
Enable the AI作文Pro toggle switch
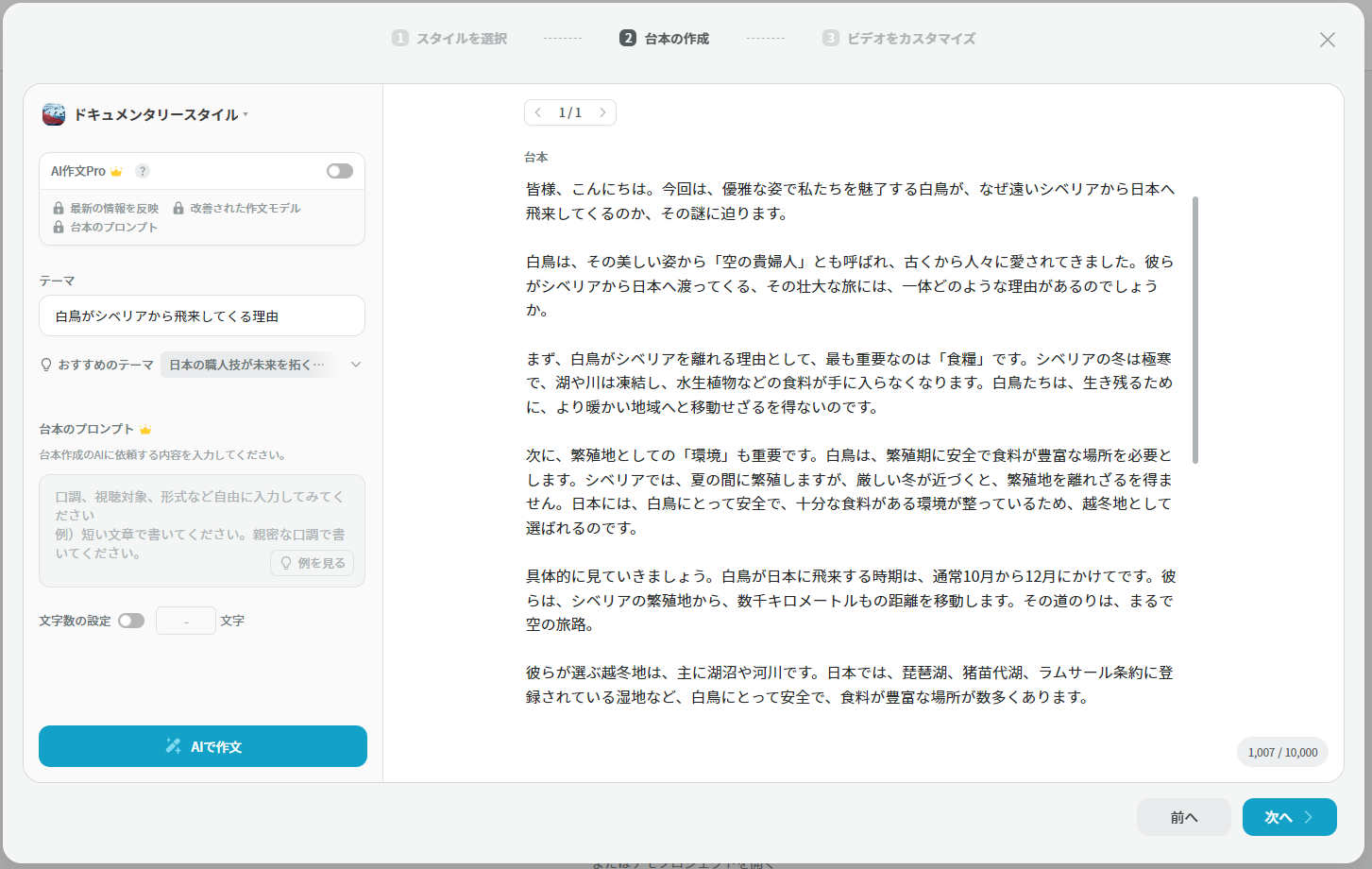(x=339, y=171)
